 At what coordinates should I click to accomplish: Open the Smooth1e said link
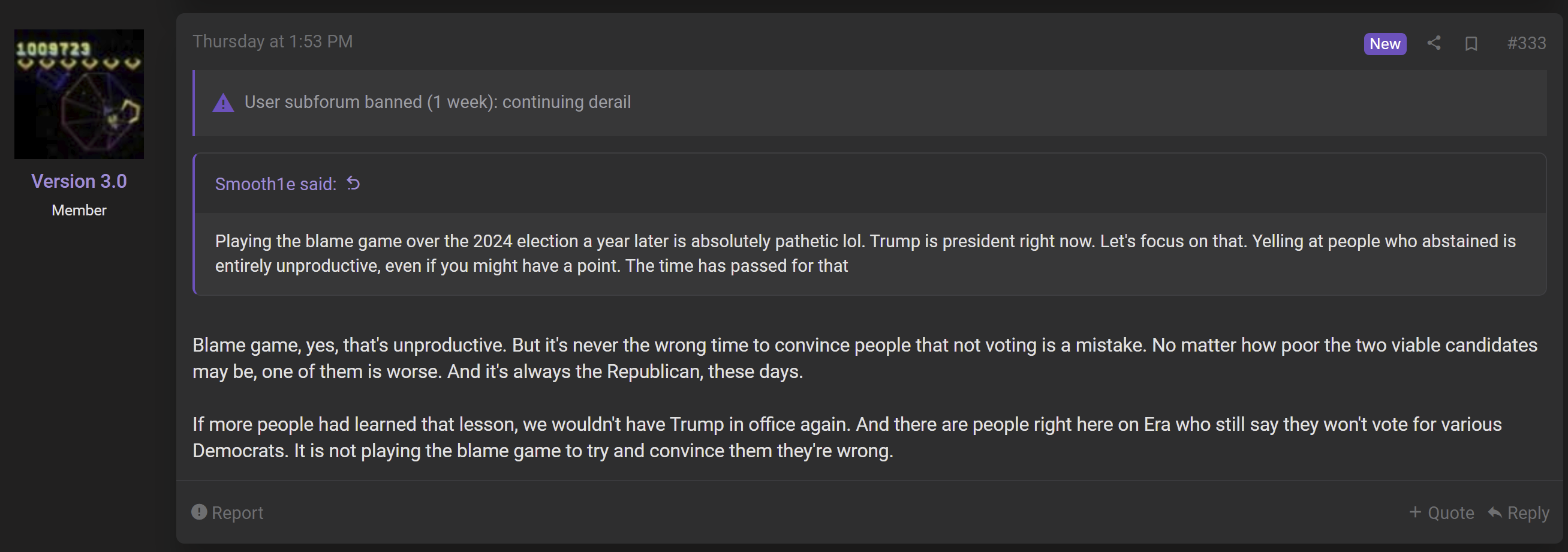276,184
